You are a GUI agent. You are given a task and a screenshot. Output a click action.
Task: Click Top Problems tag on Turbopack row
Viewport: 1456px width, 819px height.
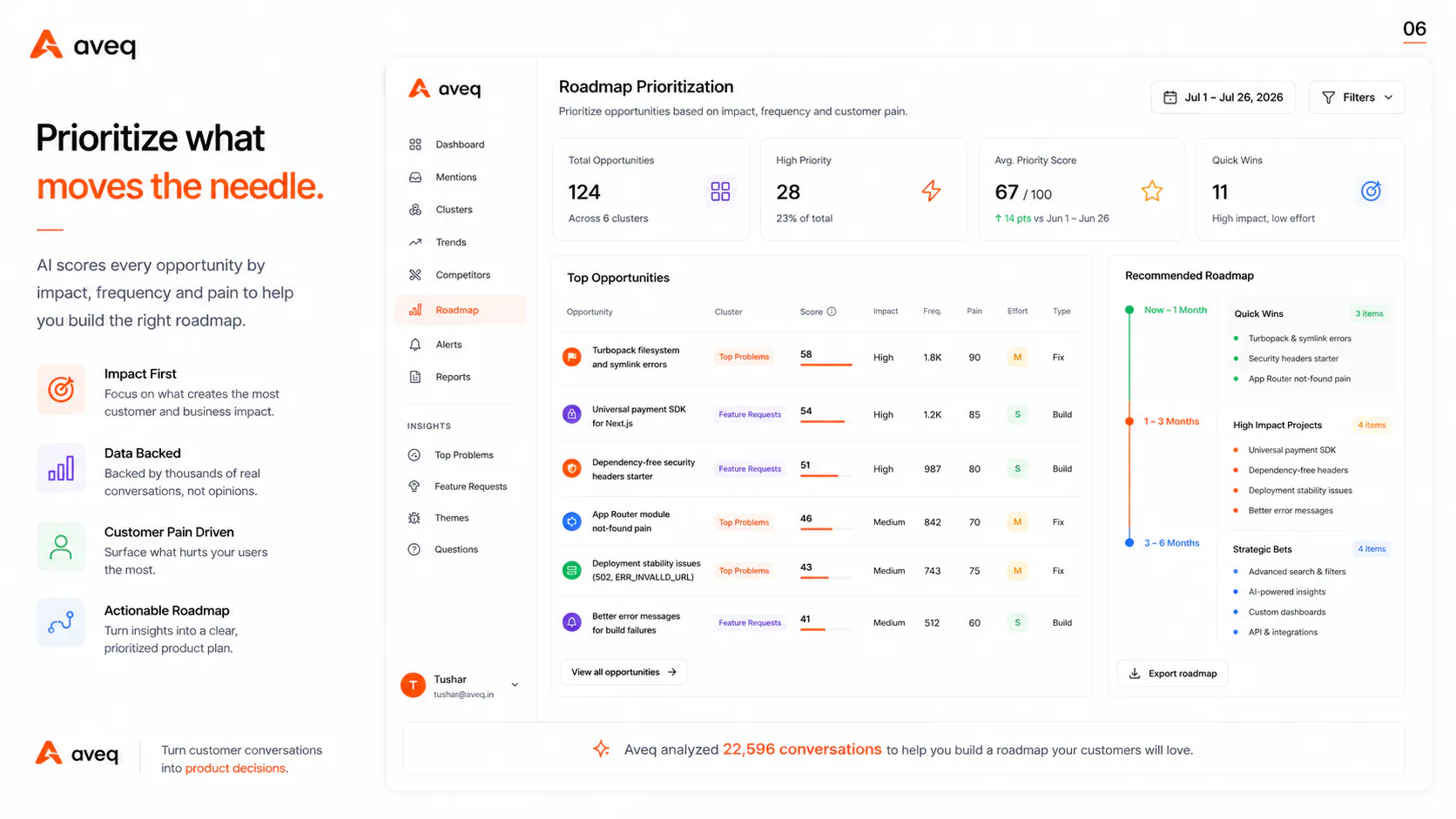tap(744, 357)
